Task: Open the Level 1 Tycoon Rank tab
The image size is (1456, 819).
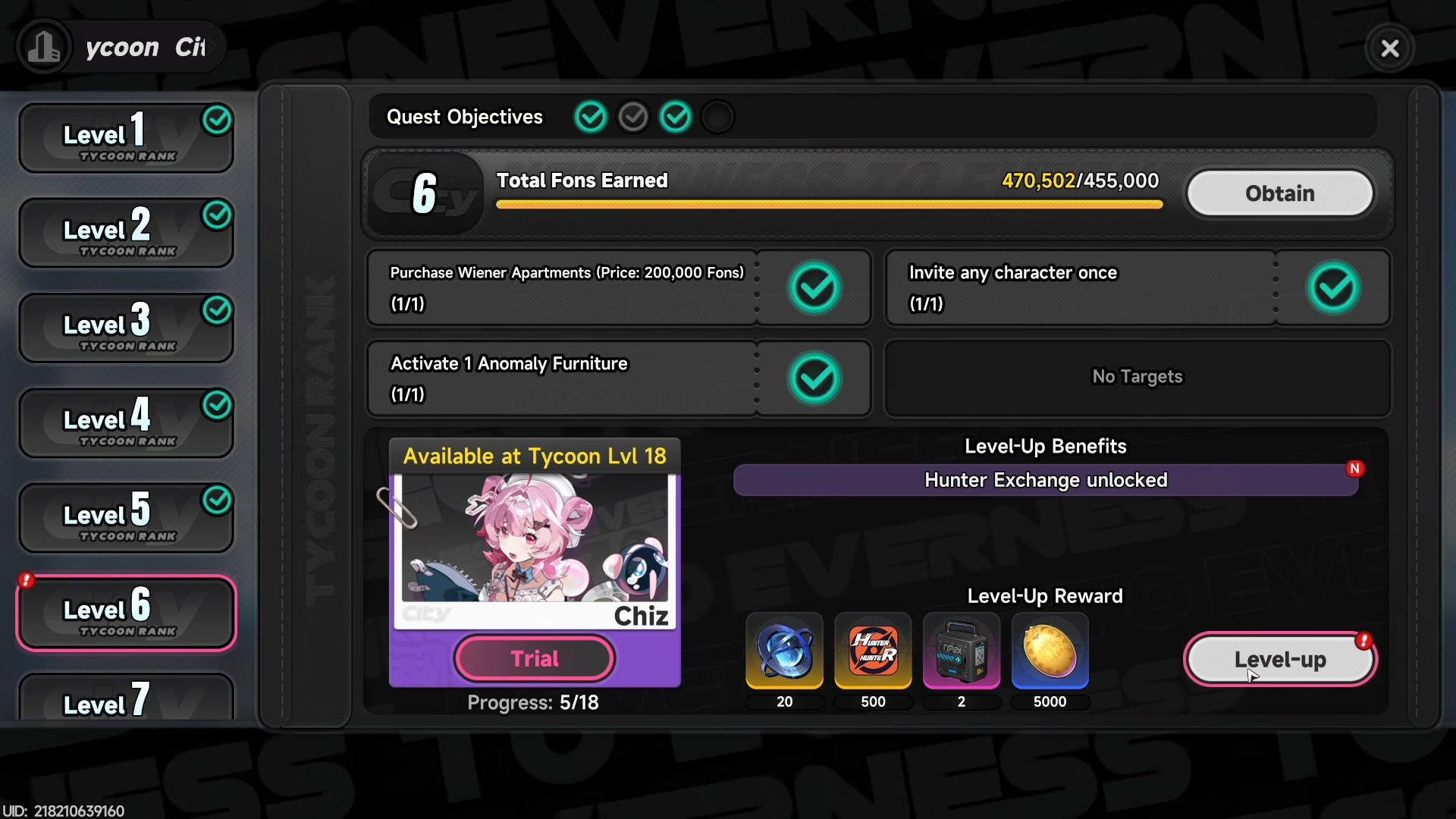Action: [x=126, y=138]
